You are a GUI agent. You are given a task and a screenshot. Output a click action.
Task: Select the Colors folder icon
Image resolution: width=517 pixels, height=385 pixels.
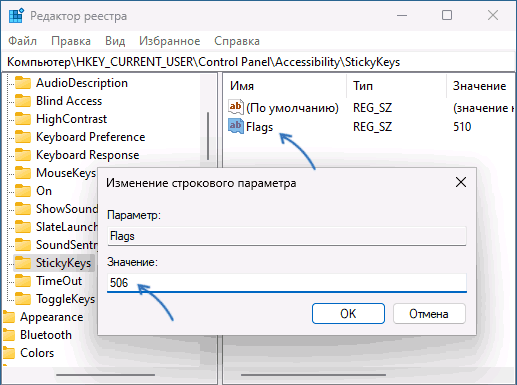click(9, 353)
